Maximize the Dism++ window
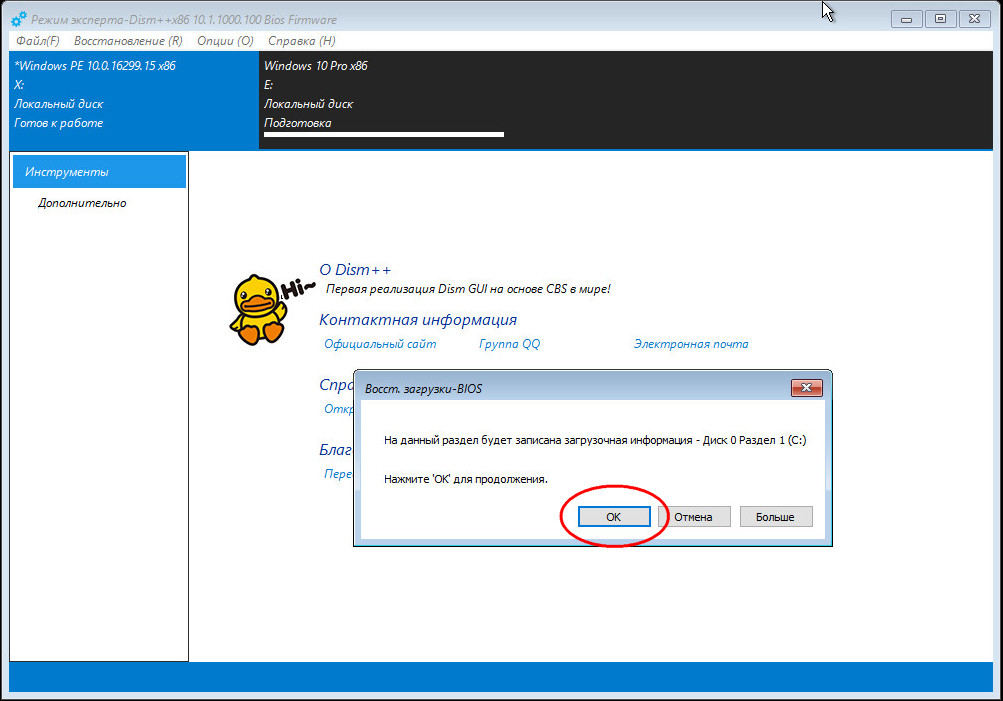1003x701 pixels. pyautogui.click(x=940, y=19)
